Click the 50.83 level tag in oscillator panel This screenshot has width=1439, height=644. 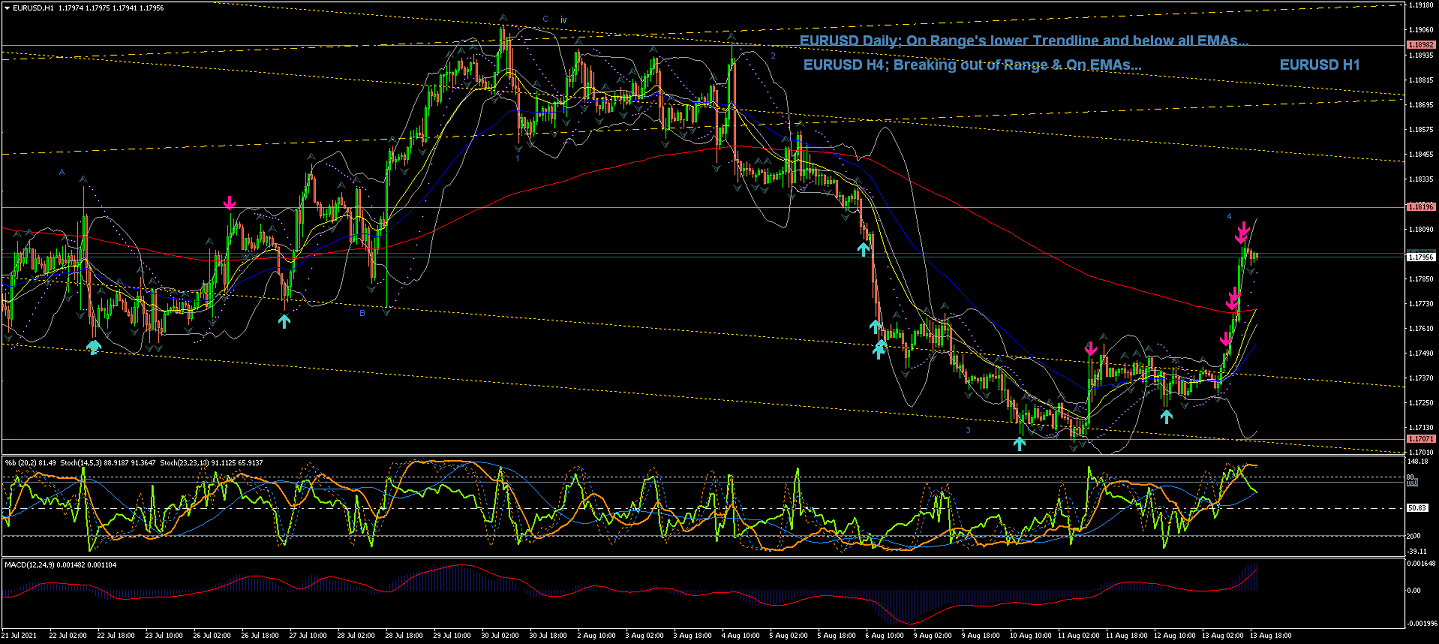click(1419, 508)
